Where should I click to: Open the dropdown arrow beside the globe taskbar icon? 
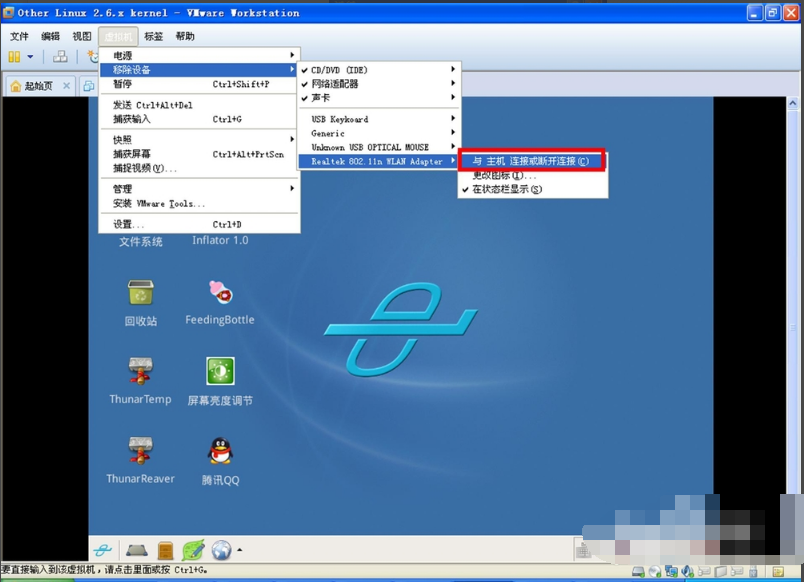coord(239,549)
